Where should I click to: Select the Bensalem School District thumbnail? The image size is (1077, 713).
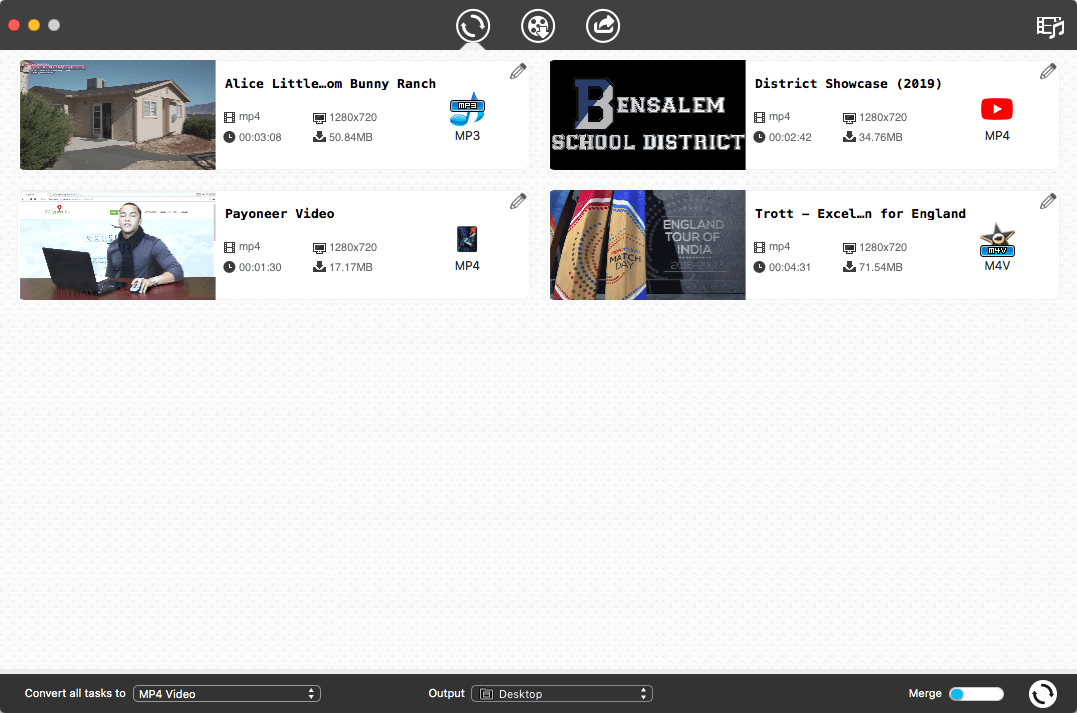647,115
